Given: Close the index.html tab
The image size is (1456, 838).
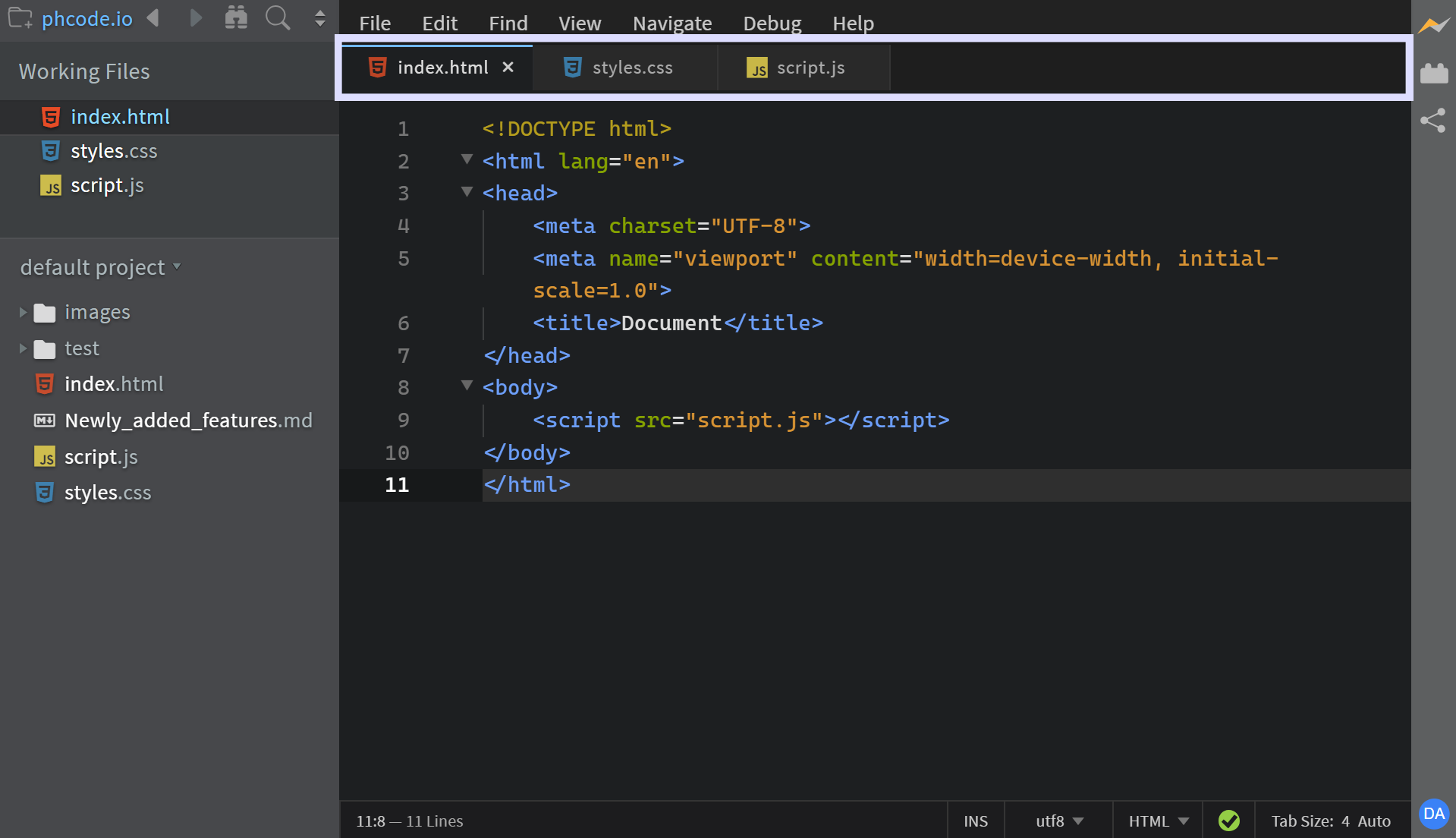Looking at the screenshot, I should point(508,68).
